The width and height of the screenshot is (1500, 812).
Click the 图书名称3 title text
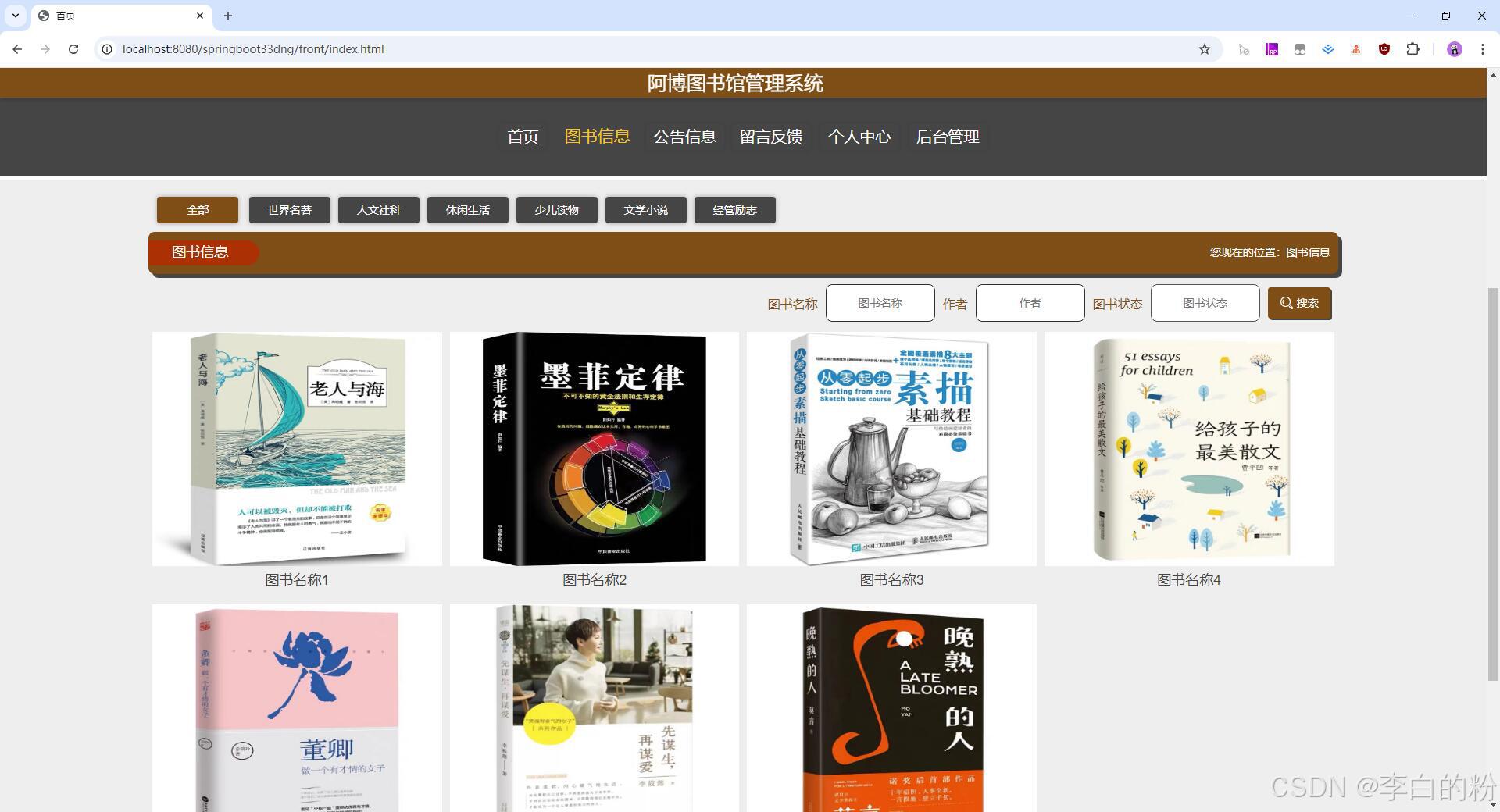click(891, 580)
